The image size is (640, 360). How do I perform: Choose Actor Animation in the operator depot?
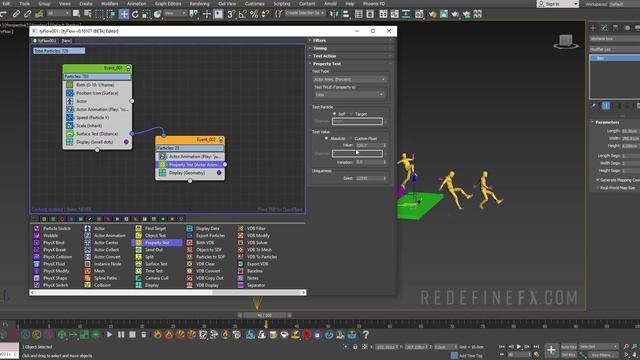(109, 236)
